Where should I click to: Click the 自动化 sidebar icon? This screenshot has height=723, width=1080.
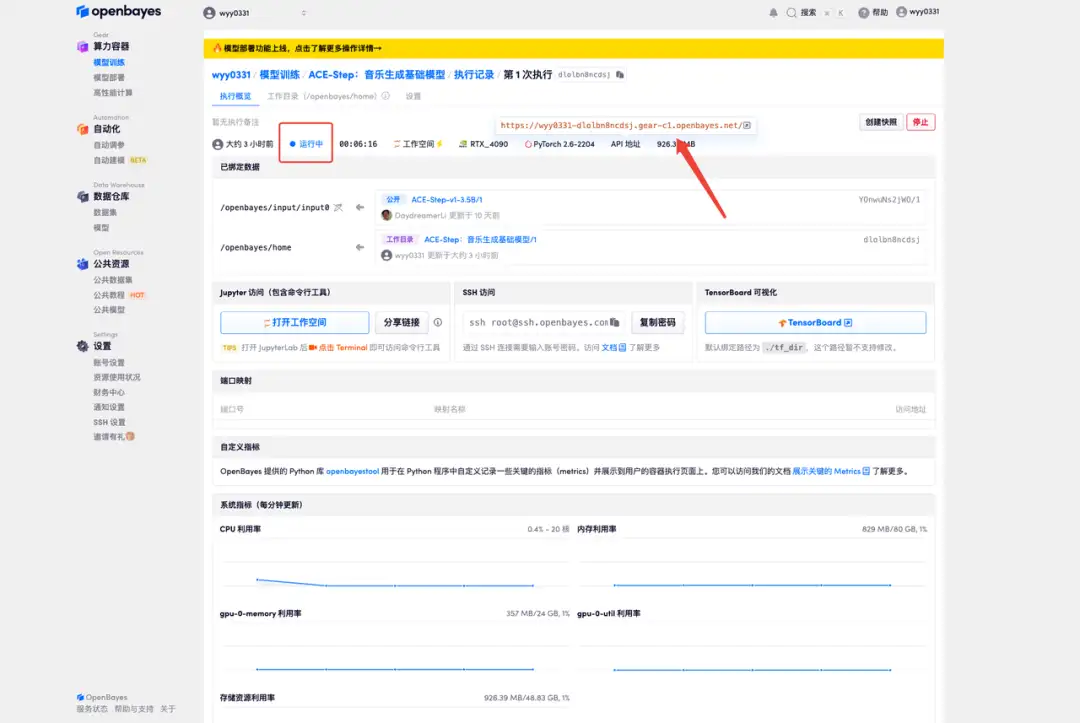[x=83, y=129]
